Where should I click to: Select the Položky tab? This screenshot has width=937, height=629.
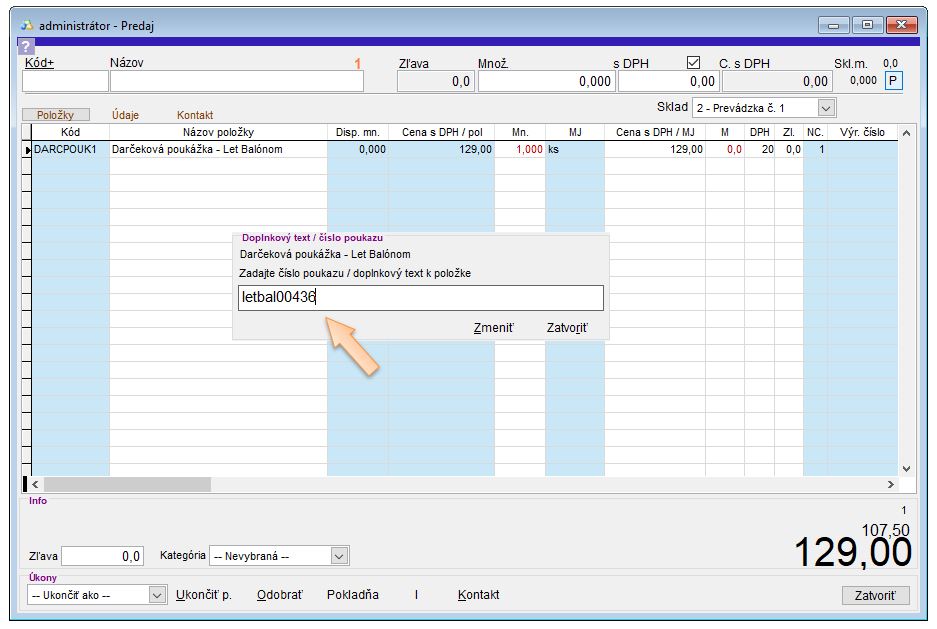(x=55, y=115)
